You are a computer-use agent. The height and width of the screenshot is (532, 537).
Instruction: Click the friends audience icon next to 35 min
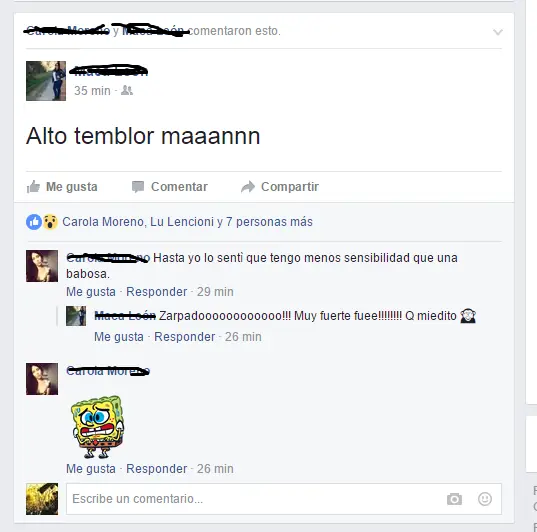pyautogui.click(x=127, y=90)
